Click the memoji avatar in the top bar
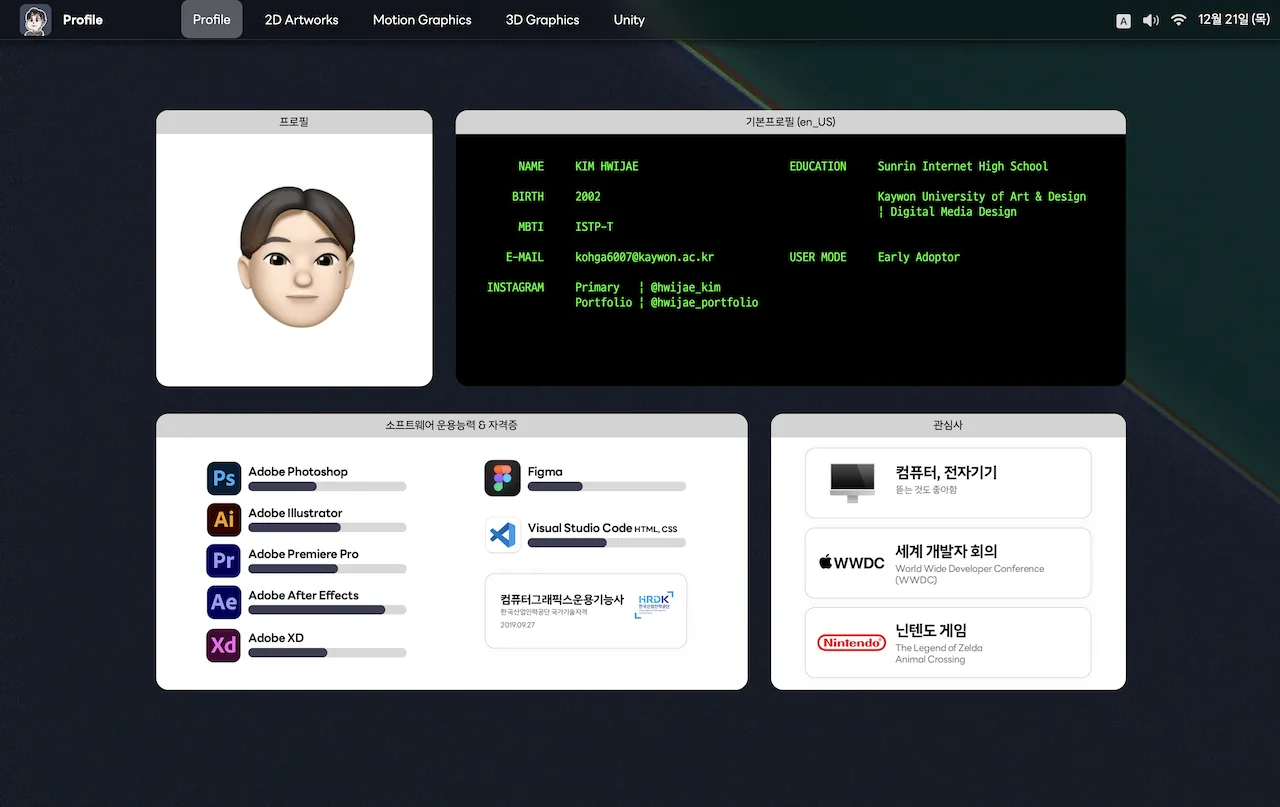 click(x=35, y=20)
